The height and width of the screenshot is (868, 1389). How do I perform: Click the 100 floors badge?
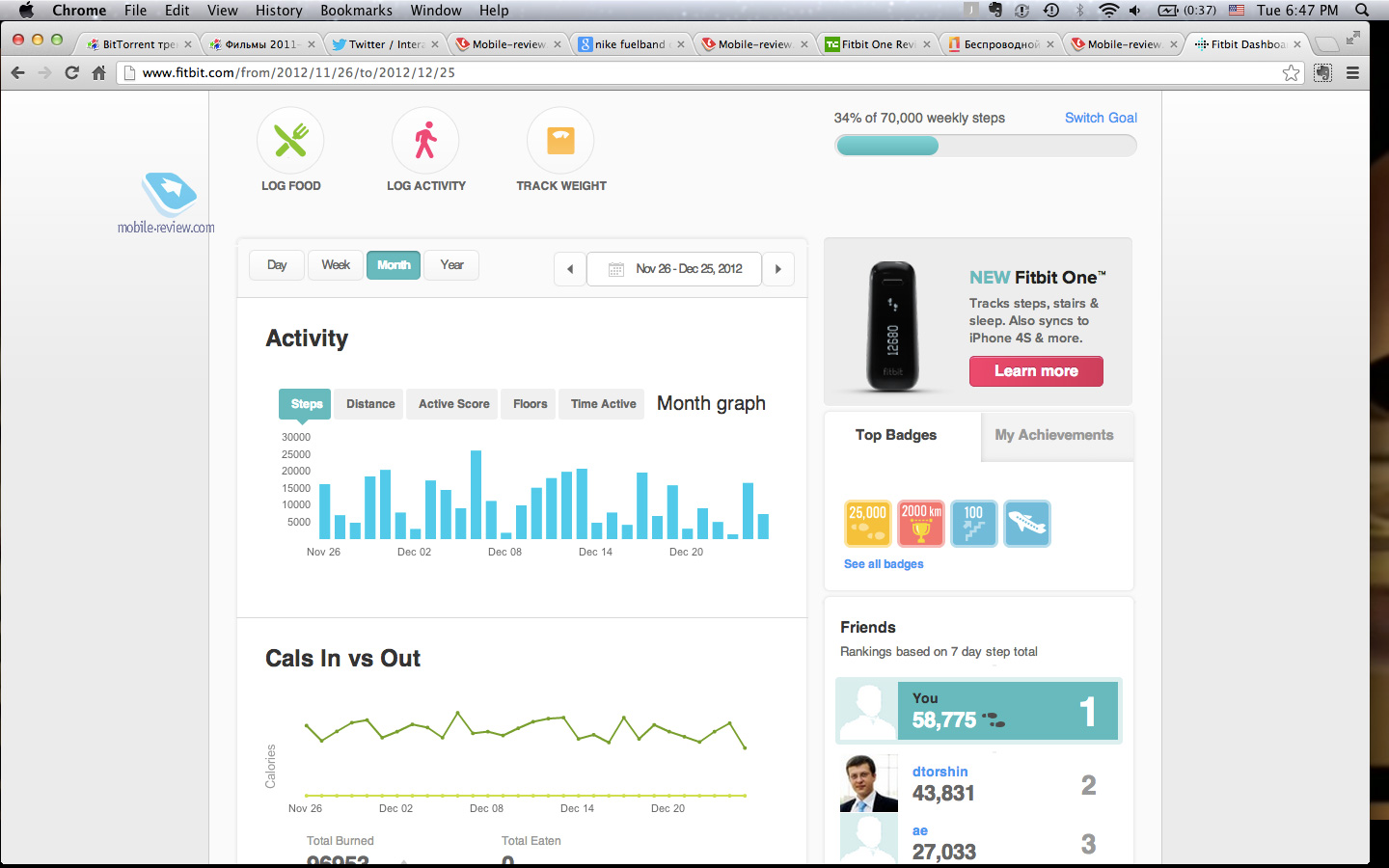[x=974, y=524]
